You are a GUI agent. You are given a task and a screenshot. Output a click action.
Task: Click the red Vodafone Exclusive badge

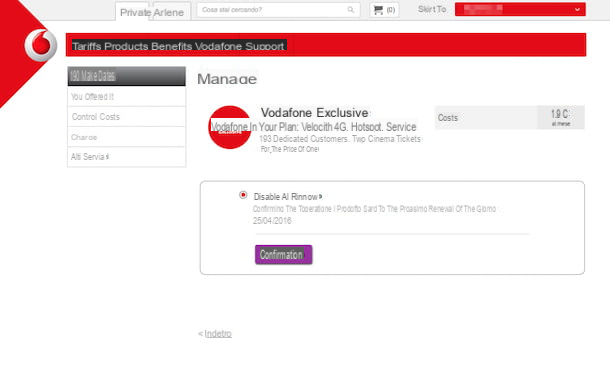click(x=230, y=127)
